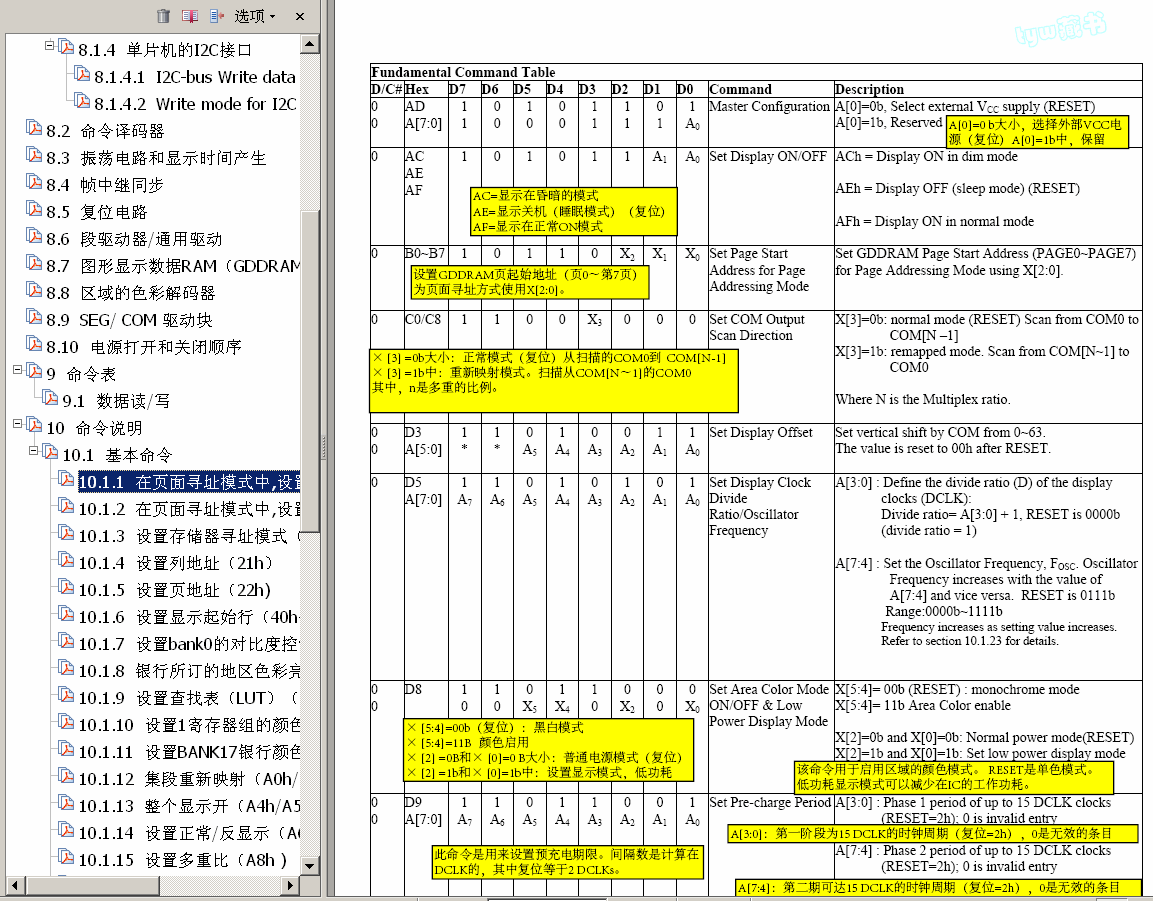This screenshot has width=1153, height=901.
Task: Select the yellow AC=显示在昏暗的模式 annotation note
Action: (573, 211)
